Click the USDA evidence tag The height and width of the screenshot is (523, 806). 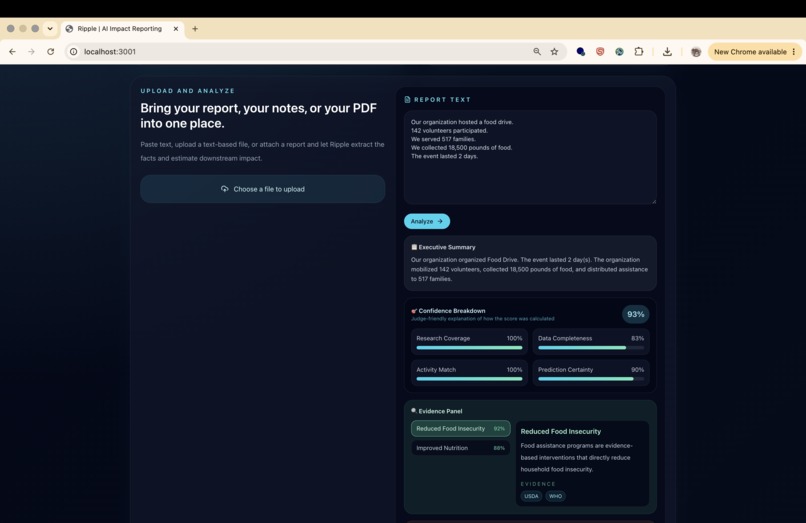coord(531,496)
